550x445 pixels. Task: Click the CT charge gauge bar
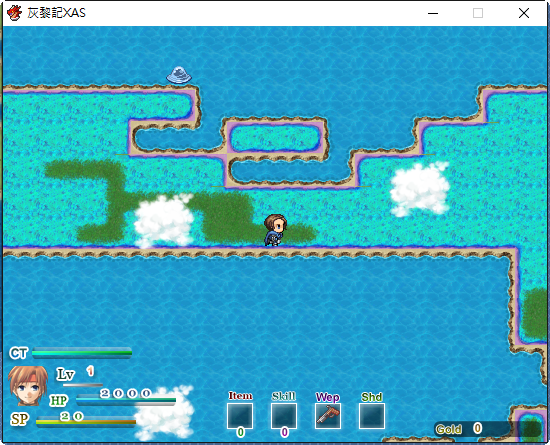tap(82, 353)
